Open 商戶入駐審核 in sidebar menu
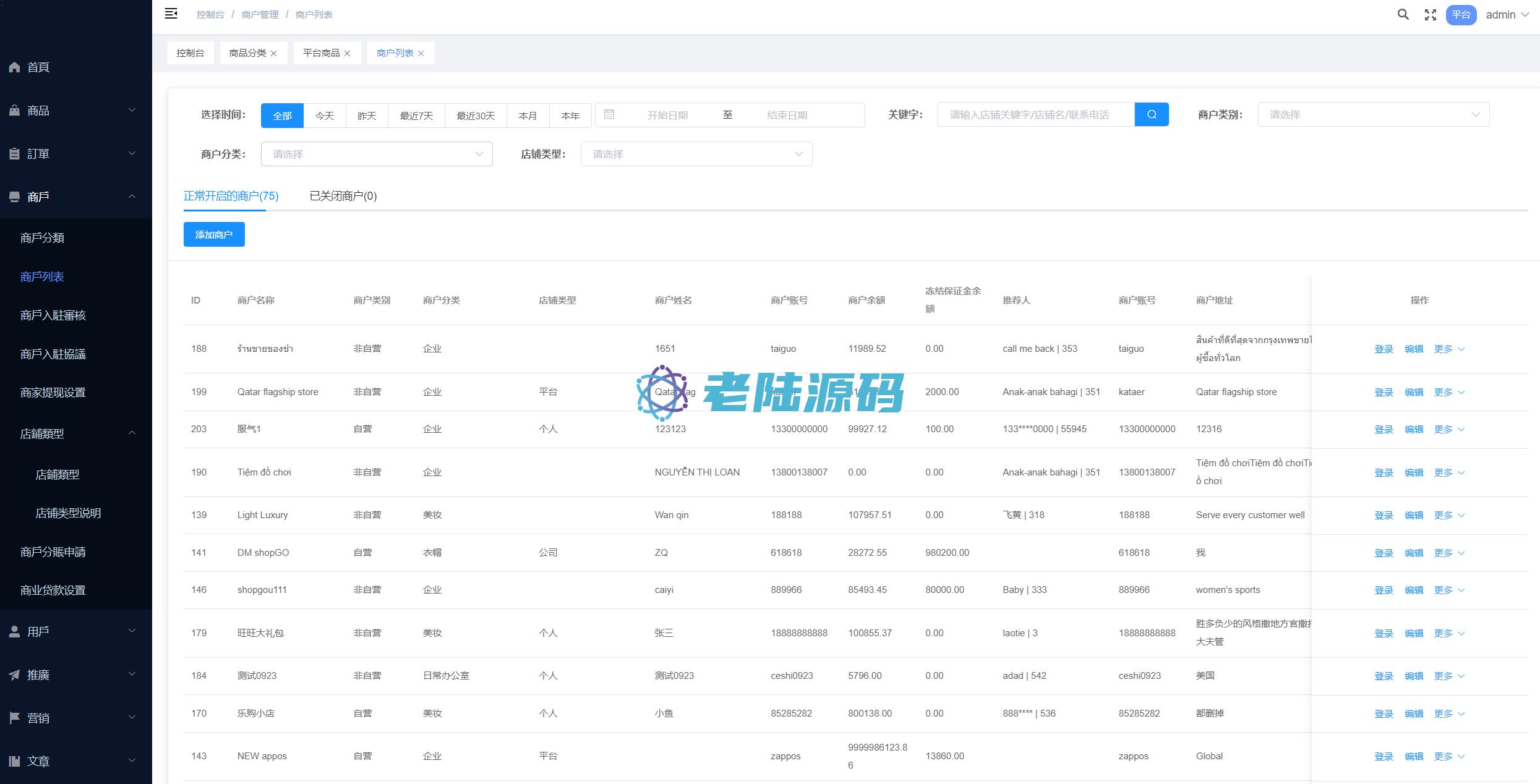The width and height of the screenshot is (1540, 784). click(x=53, y=315)
